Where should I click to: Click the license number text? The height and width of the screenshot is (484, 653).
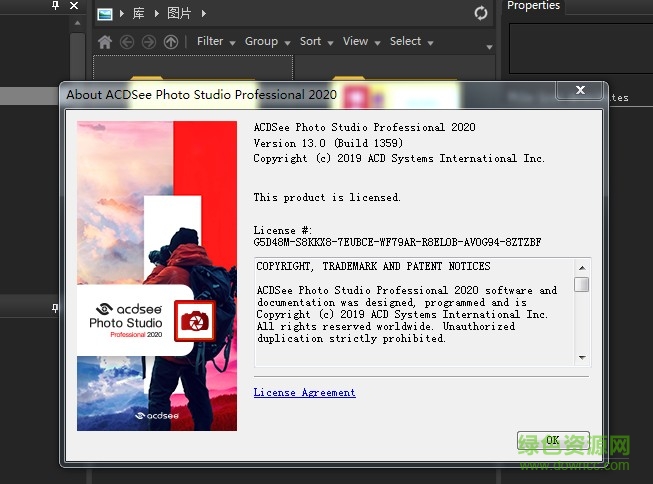coord(397,242)
